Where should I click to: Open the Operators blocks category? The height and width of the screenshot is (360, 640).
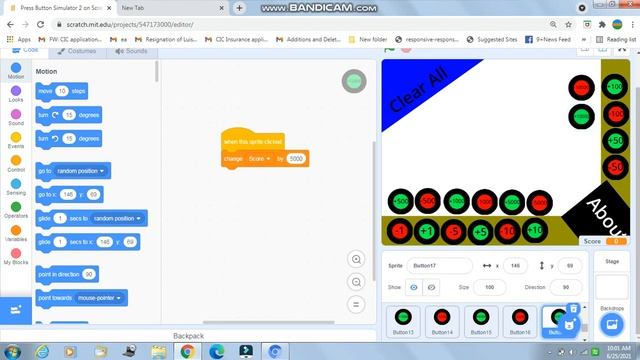pyautogui.click(x=16, y=210)
